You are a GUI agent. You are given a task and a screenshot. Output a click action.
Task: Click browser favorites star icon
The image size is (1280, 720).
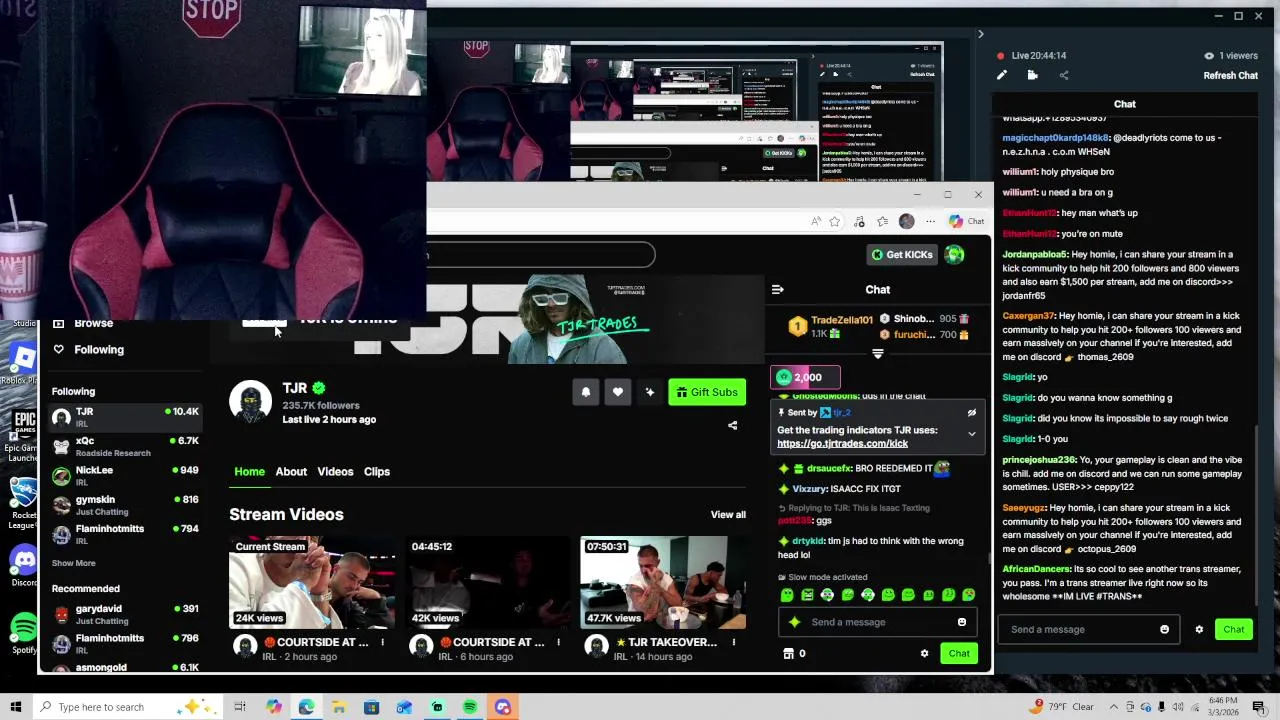834,221
